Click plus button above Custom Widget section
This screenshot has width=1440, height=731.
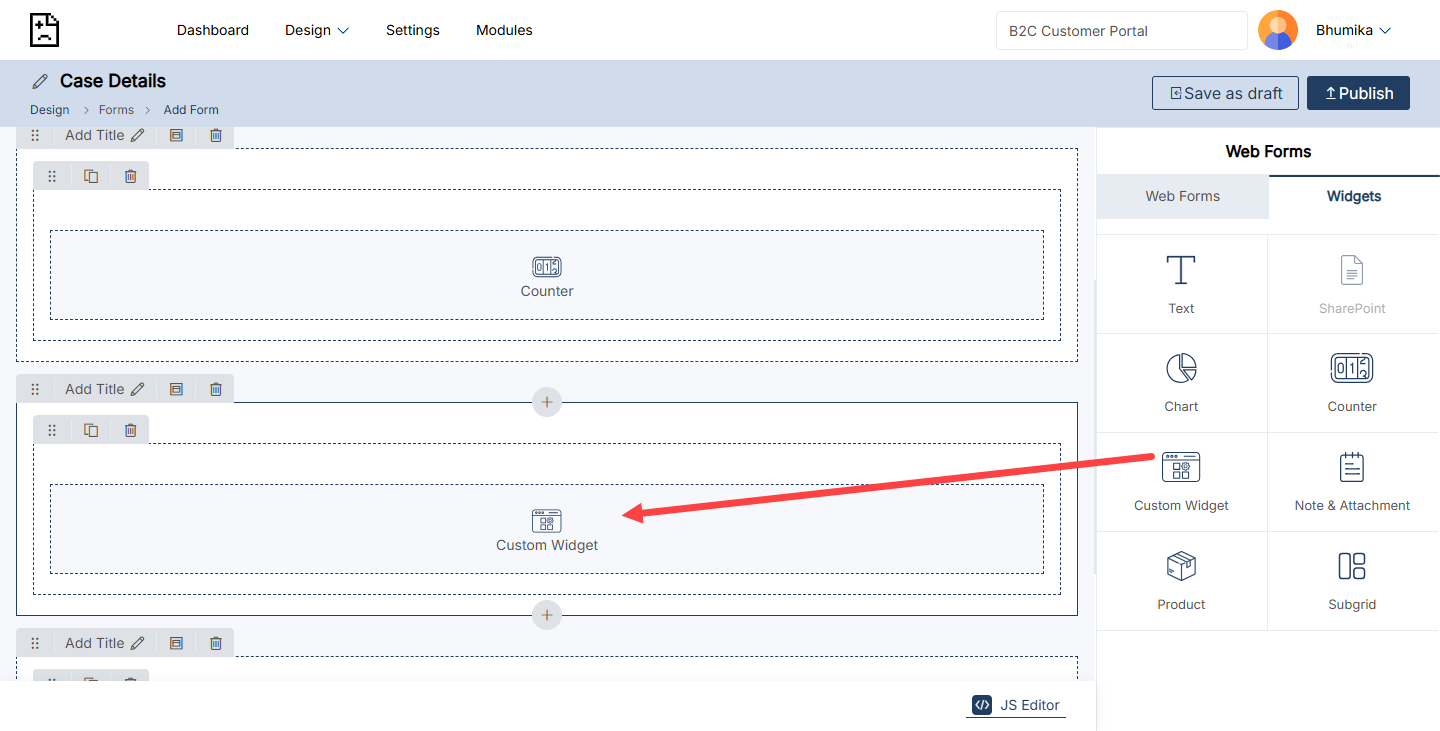click(547, 402)
